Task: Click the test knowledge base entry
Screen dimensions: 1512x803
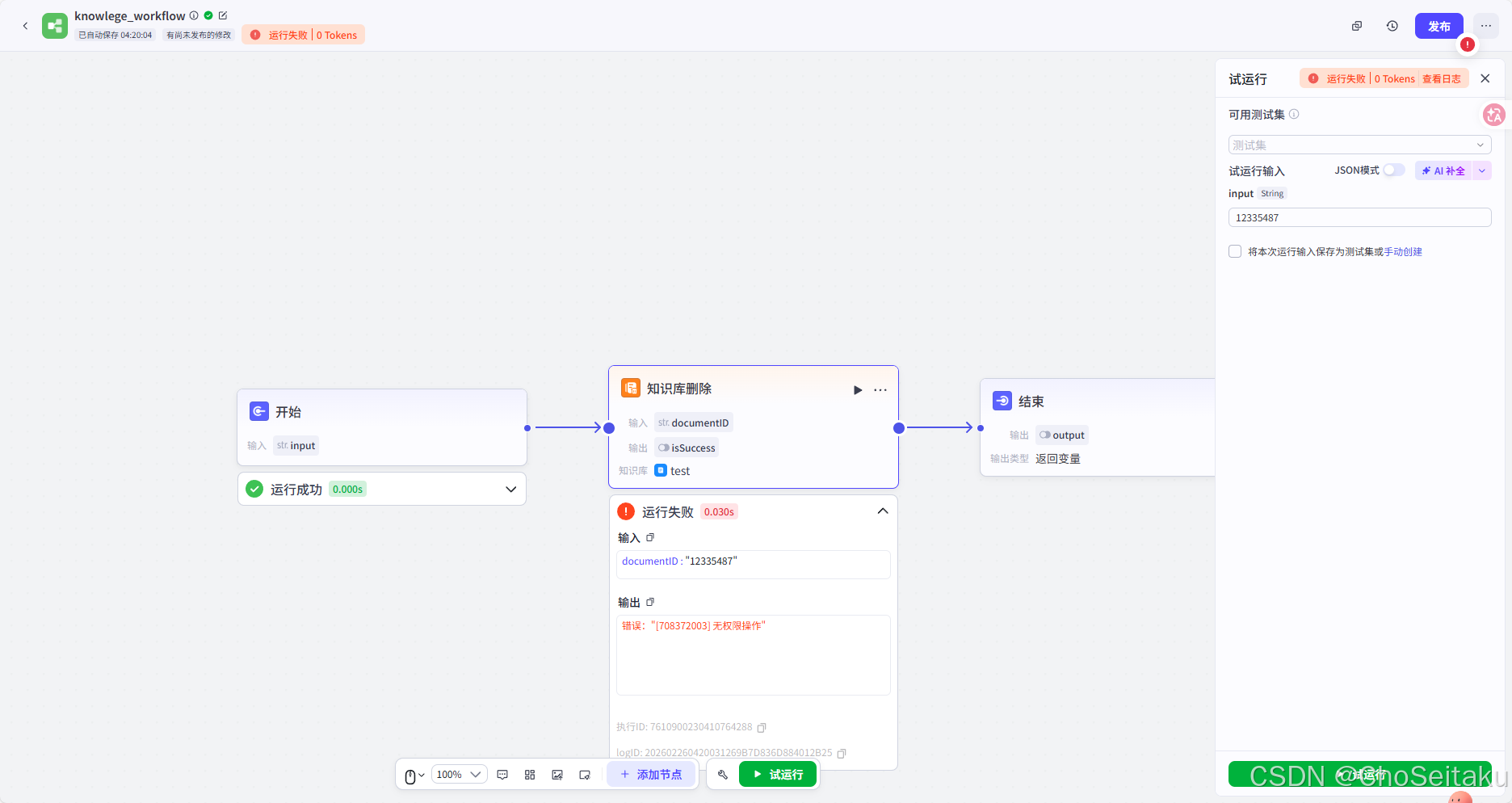Action: (x=672, y=470)
